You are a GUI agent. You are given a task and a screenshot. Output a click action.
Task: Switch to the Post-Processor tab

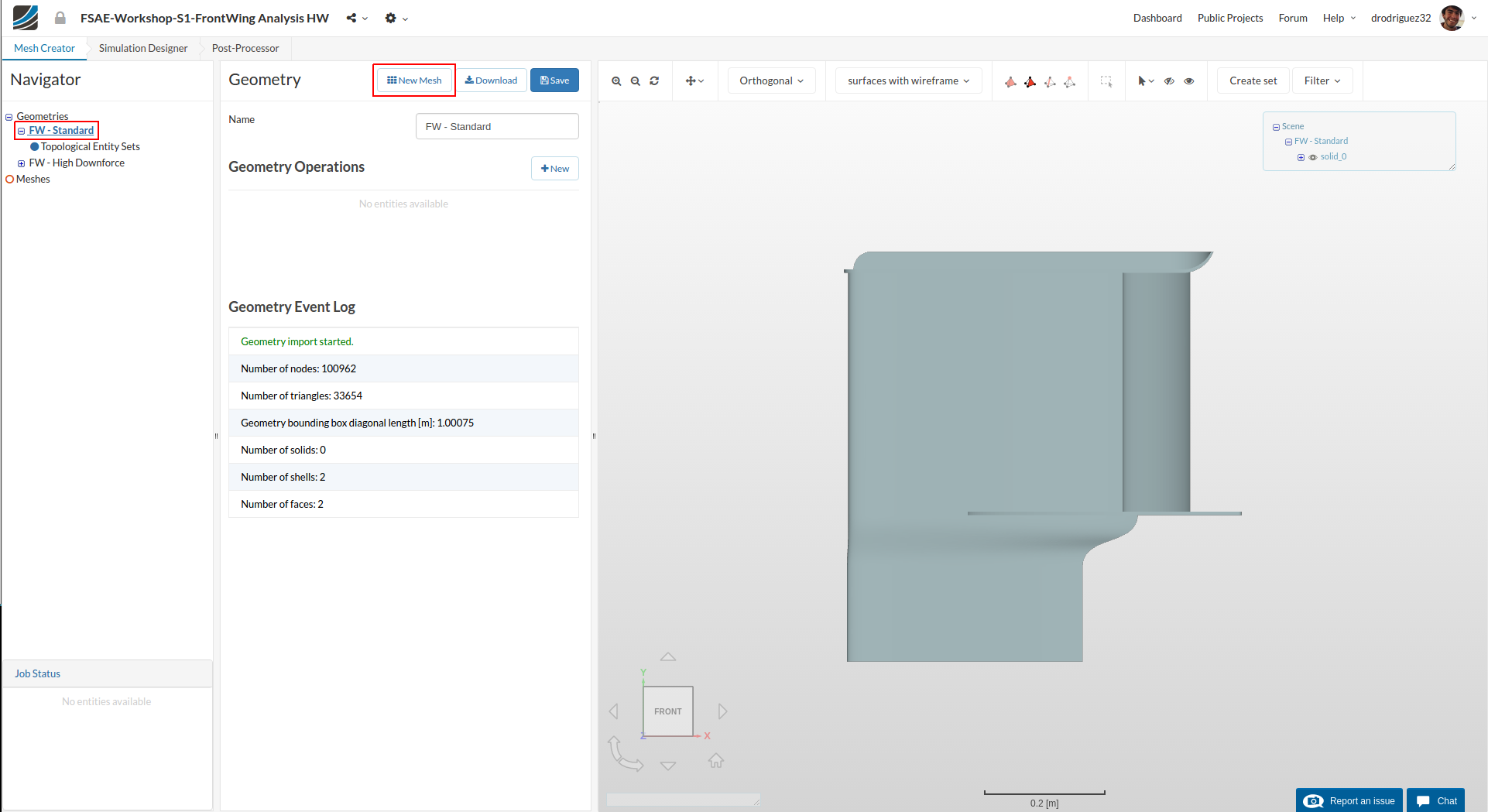point(245,48)
